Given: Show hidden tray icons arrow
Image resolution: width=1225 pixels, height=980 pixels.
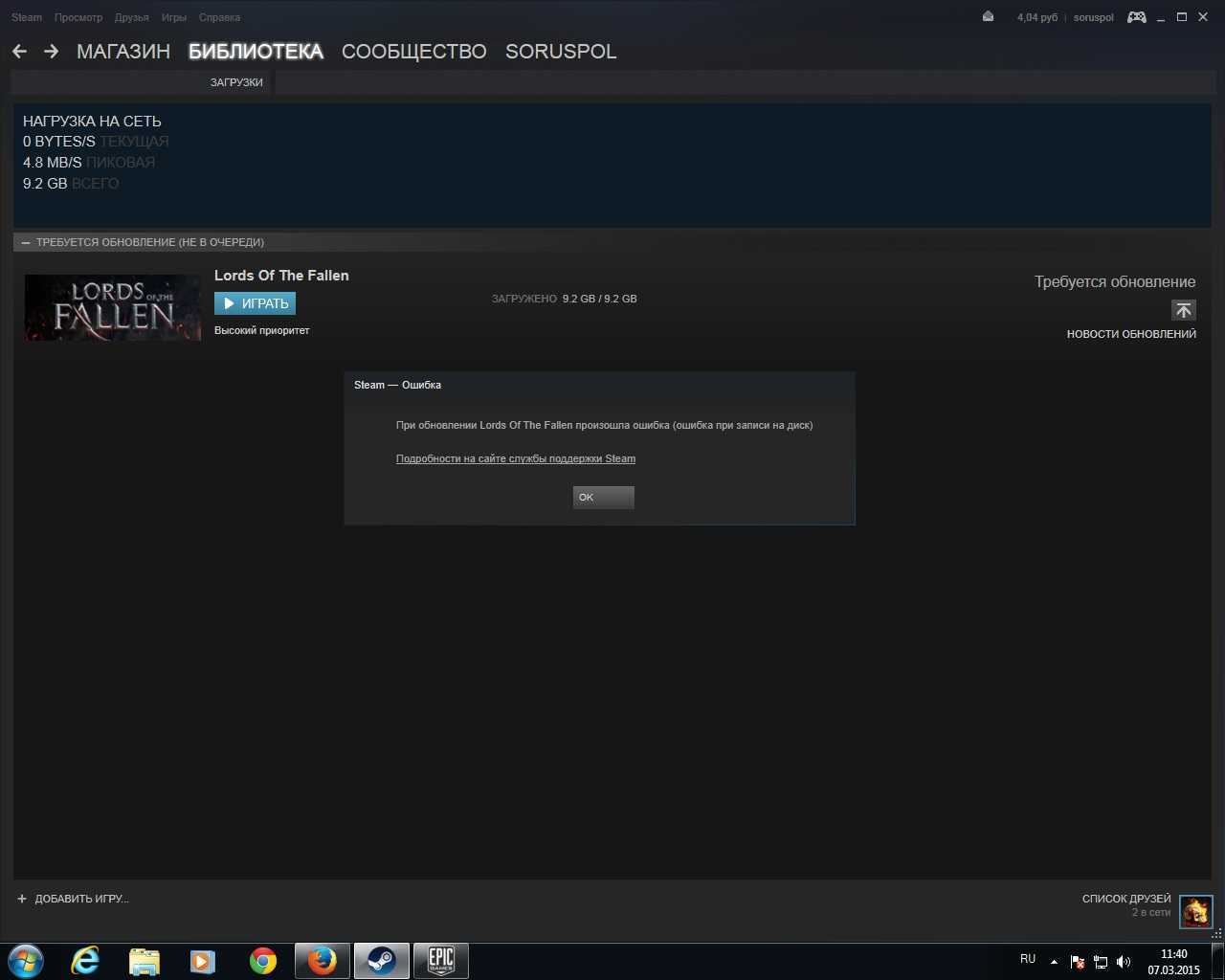Looking at the screenshot, I should (1054, 962).
